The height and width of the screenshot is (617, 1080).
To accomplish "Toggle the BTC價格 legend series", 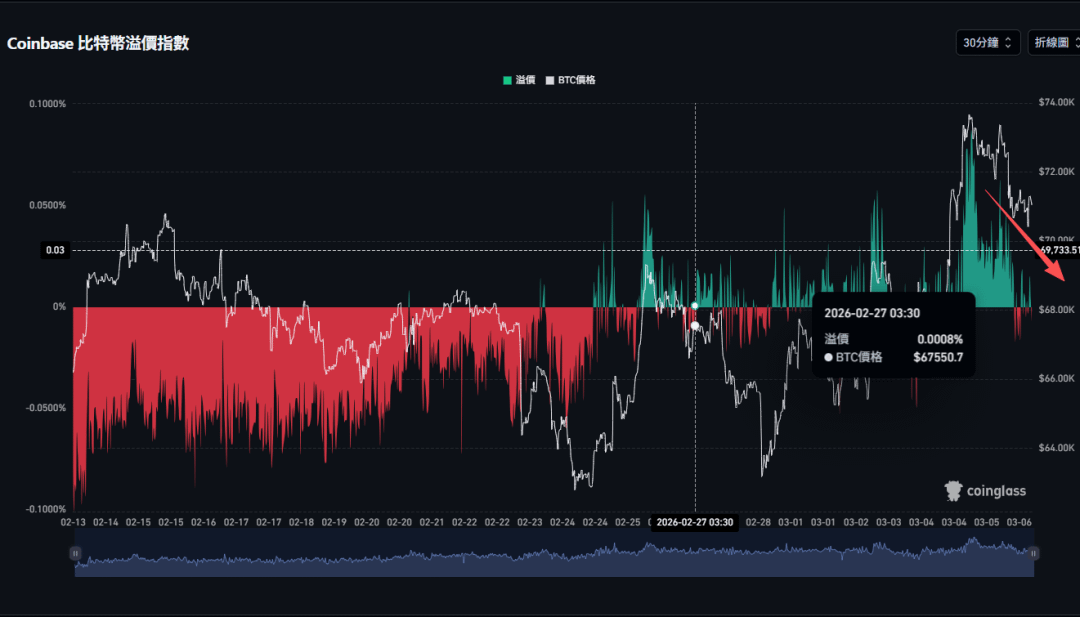I will click(570, 80).
